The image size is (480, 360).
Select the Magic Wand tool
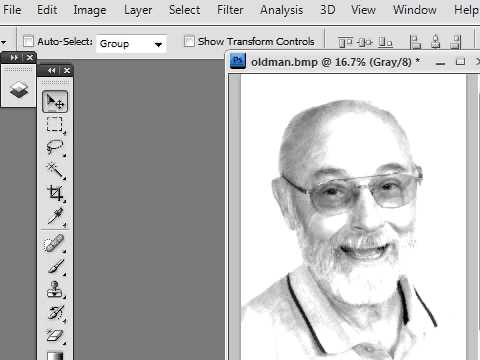tap(55, 170)
